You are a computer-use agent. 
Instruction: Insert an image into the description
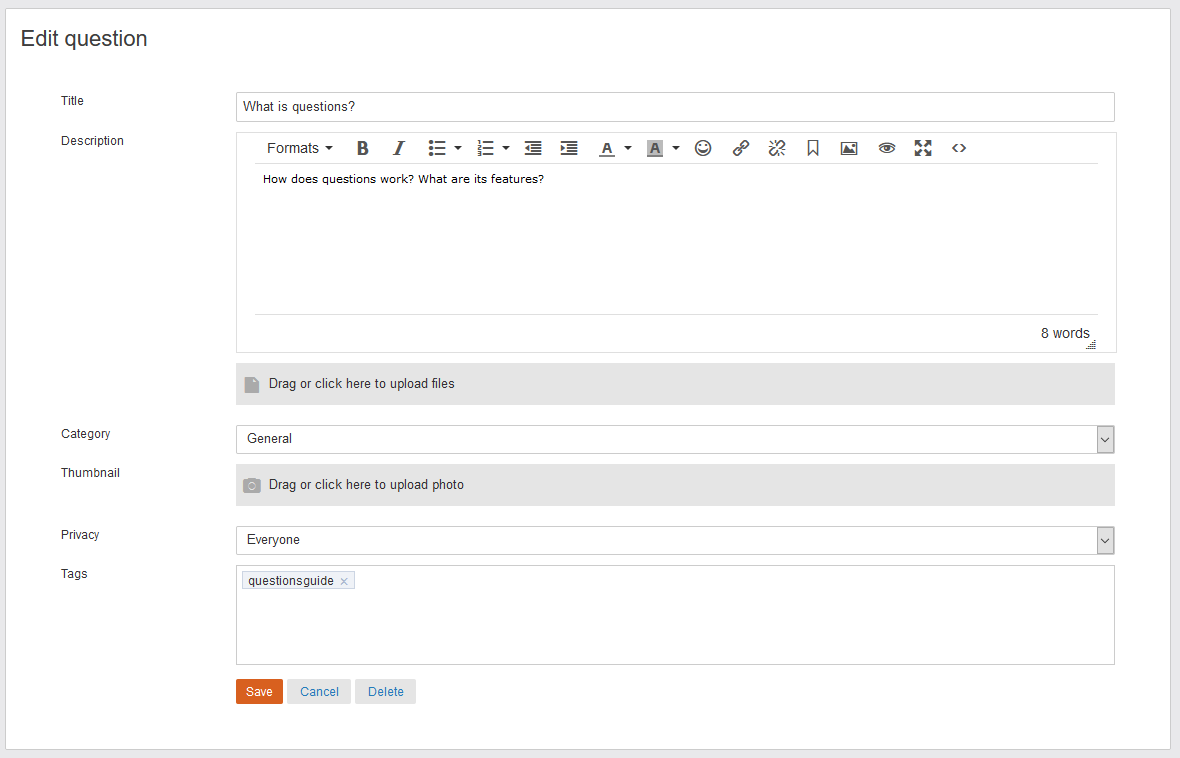(x=849, y=148)
